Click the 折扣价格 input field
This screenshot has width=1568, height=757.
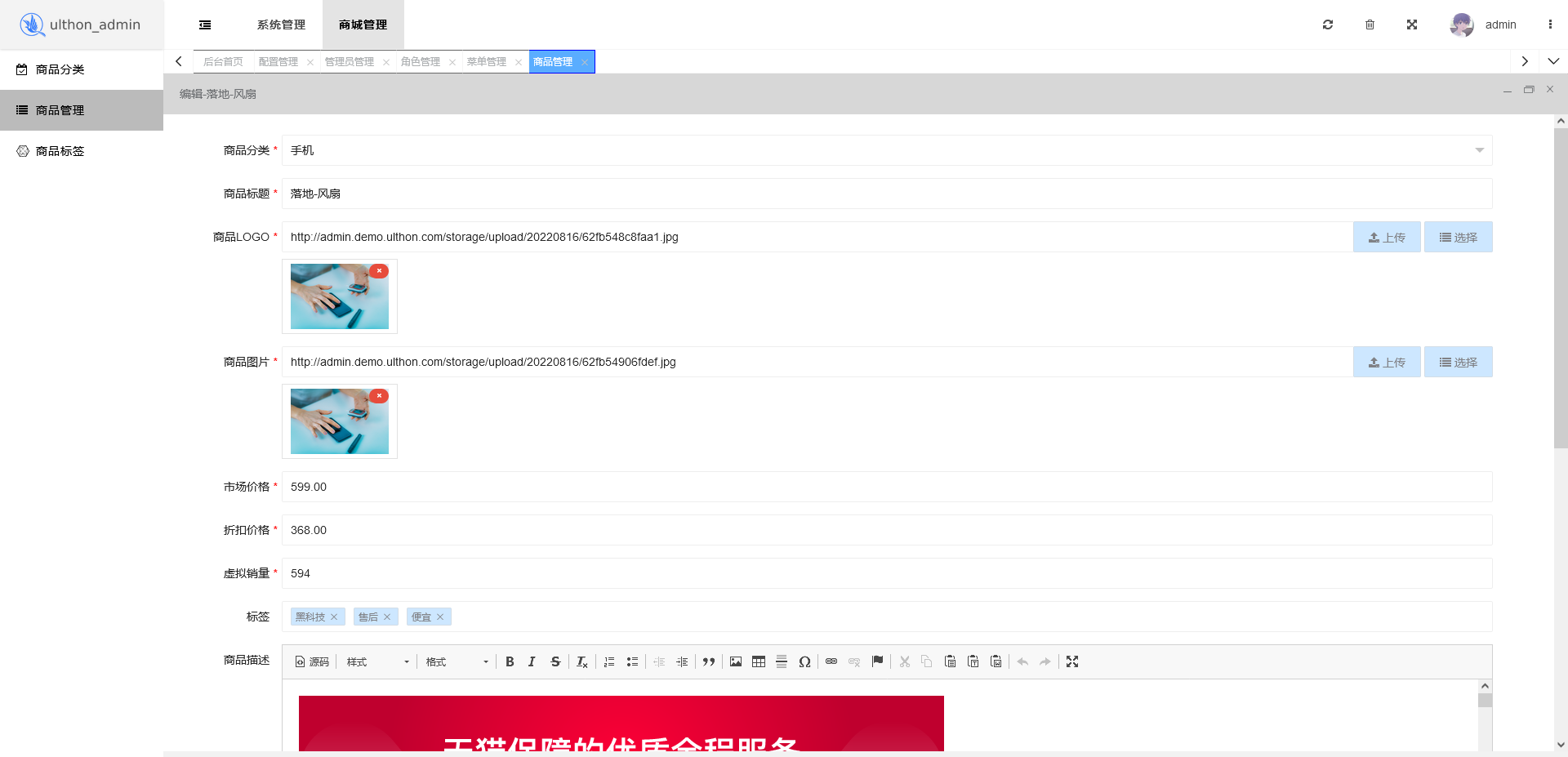[x=887, y=530]
